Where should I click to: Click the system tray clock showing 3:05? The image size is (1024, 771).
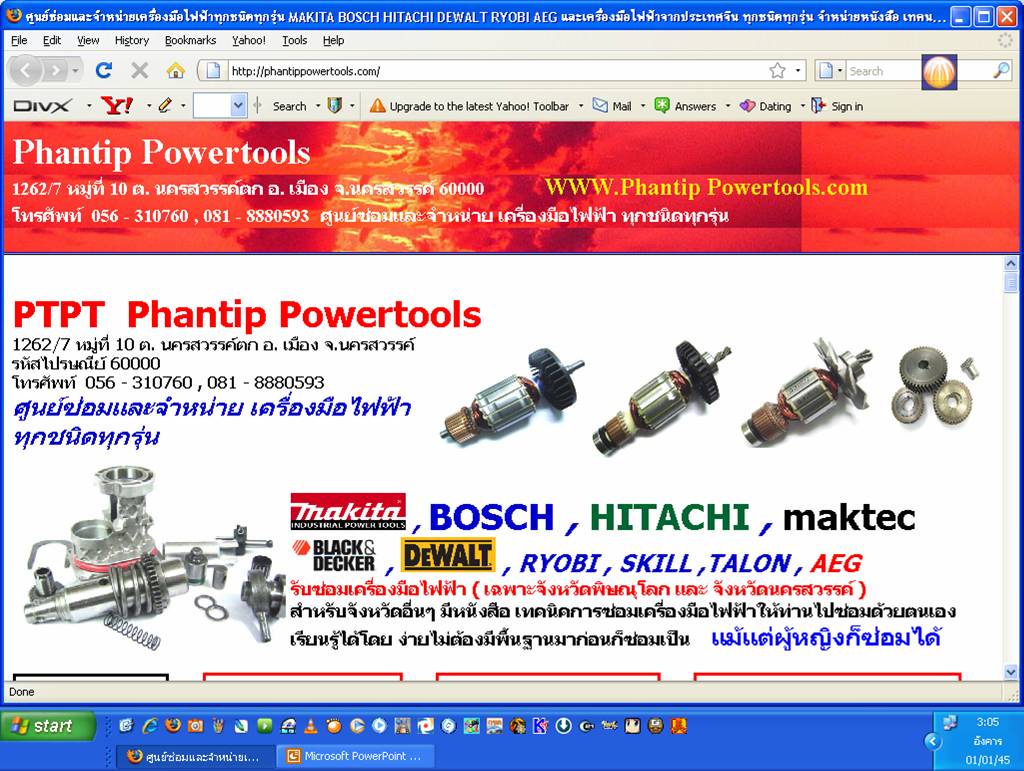pos(987,722)
